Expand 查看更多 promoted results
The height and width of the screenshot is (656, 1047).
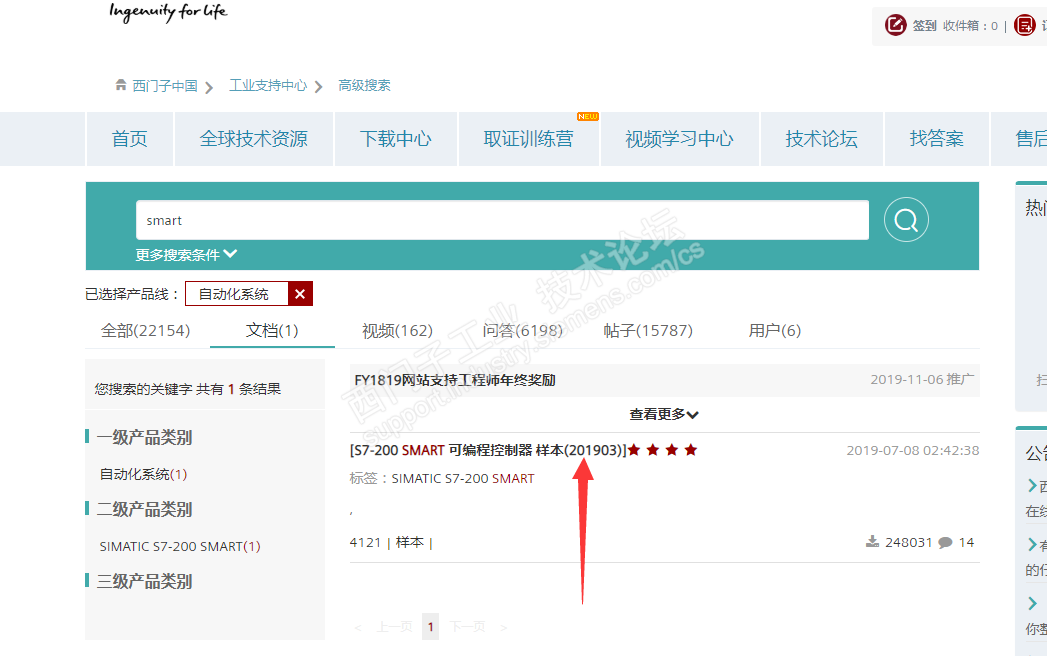pos(664,414)
